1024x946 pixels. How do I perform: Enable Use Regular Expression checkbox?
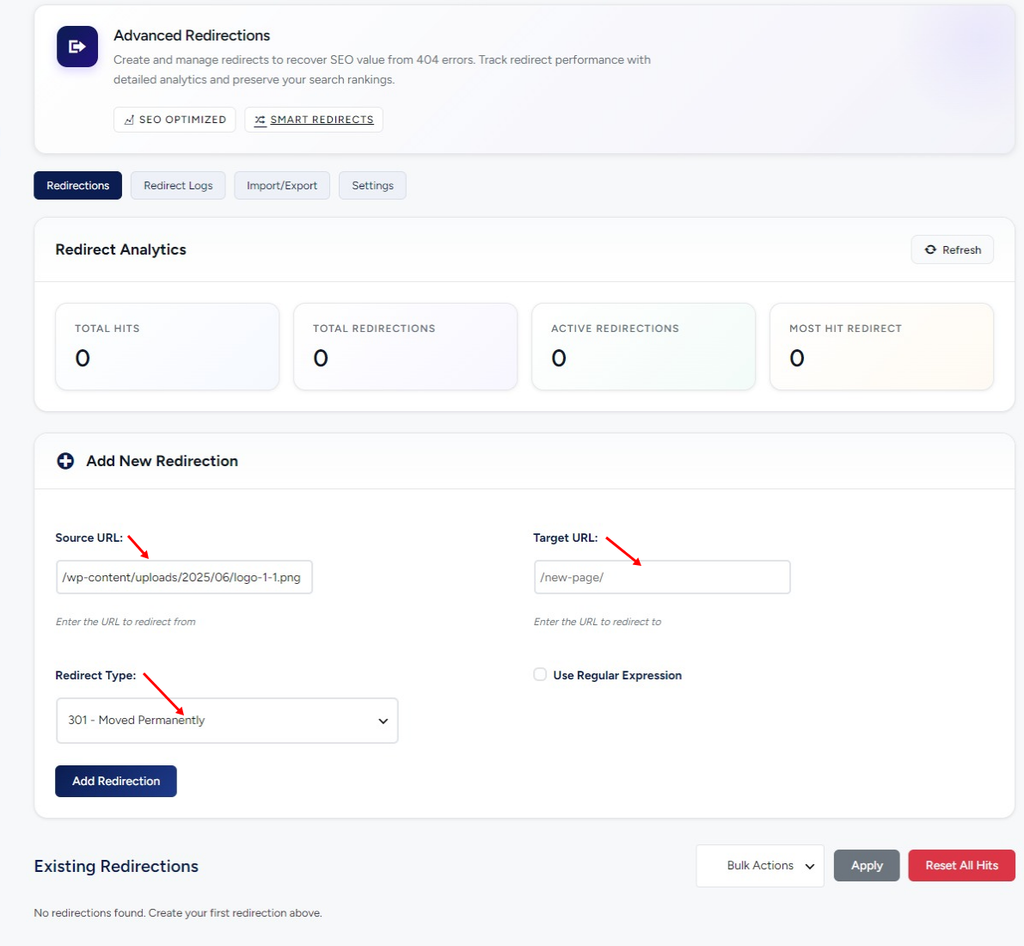540,674
